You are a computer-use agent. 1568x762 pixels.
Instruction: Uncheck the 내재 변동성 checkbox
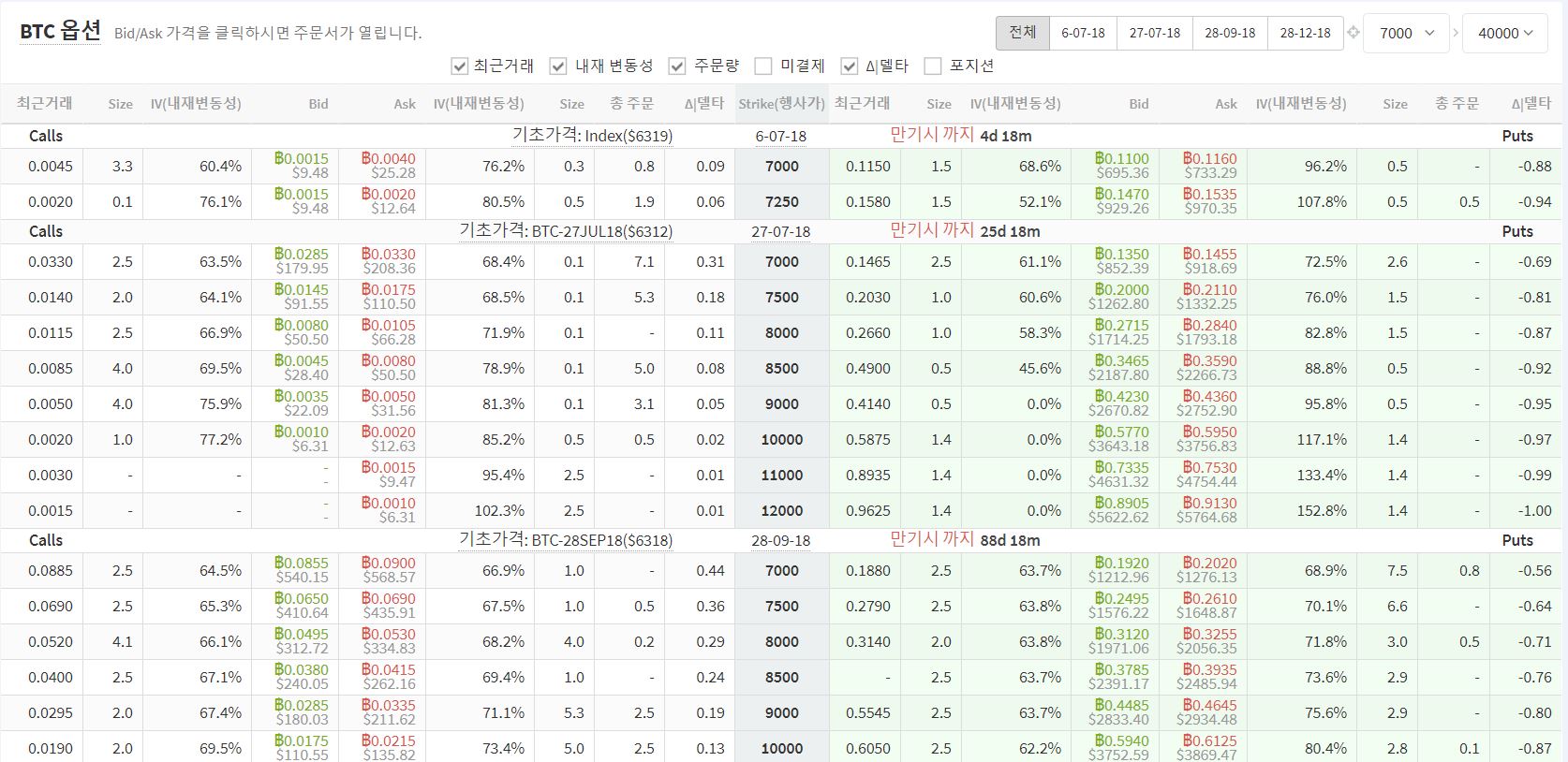click(x=558, y=66)
